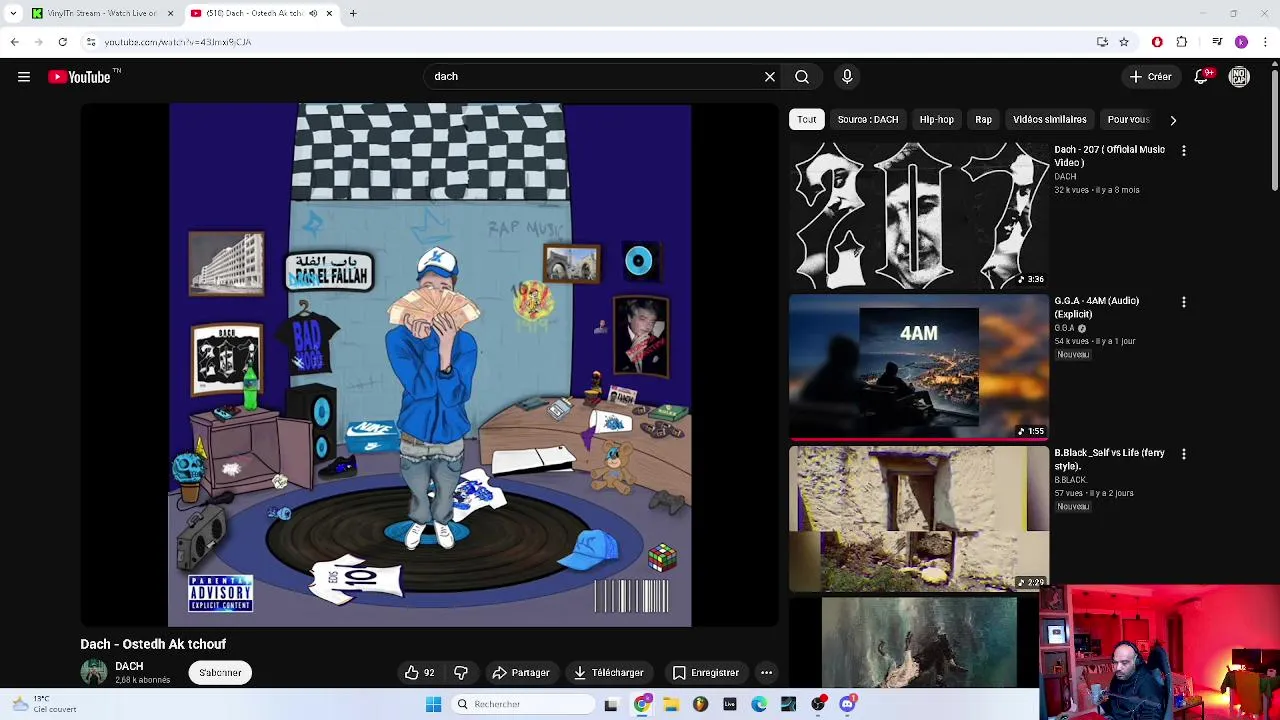
Task: Reload the current page
Action: (x=62, y=42)
